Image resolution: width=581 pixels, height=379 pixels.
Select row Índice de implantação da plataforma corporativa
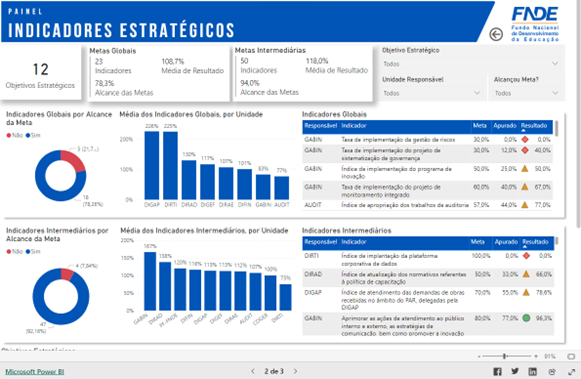click(x=428, y=259)
